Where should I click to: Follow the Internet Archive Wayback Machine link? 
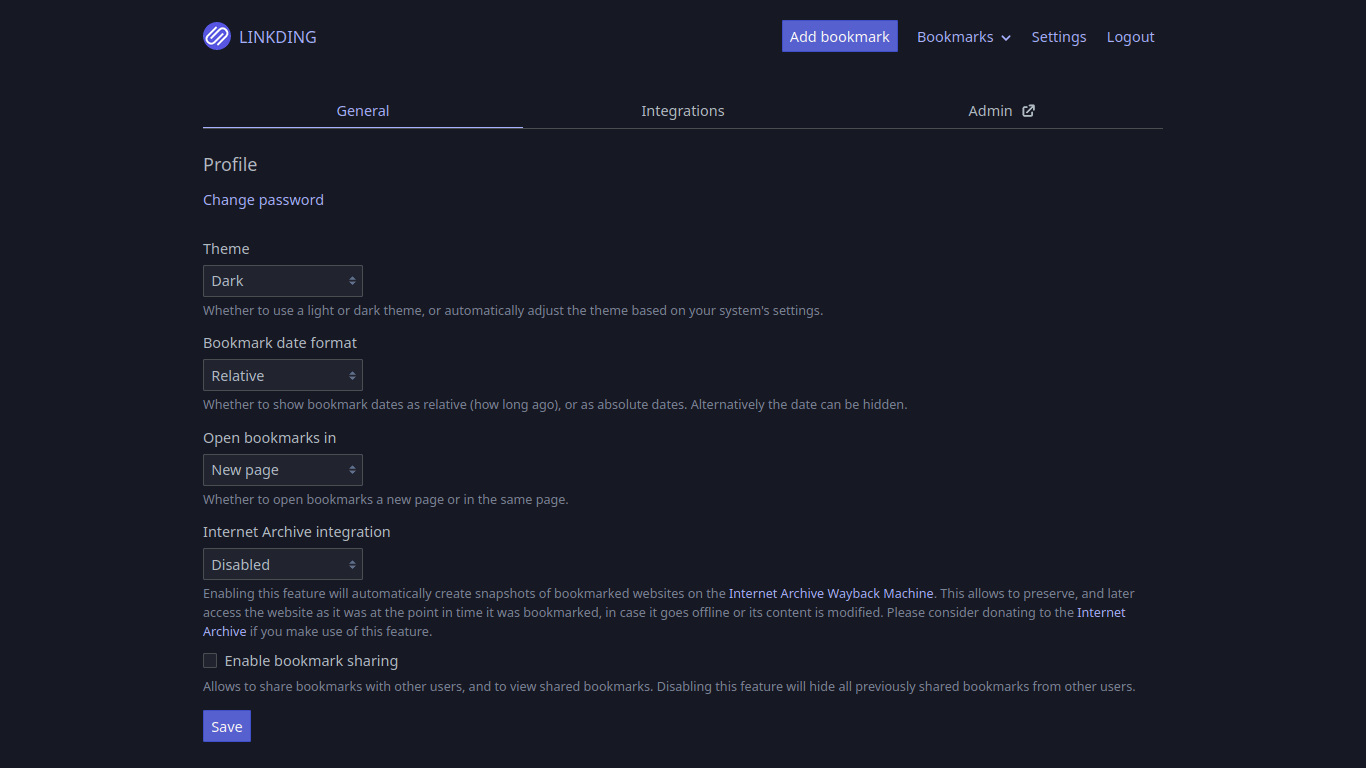tap(831, 594)
